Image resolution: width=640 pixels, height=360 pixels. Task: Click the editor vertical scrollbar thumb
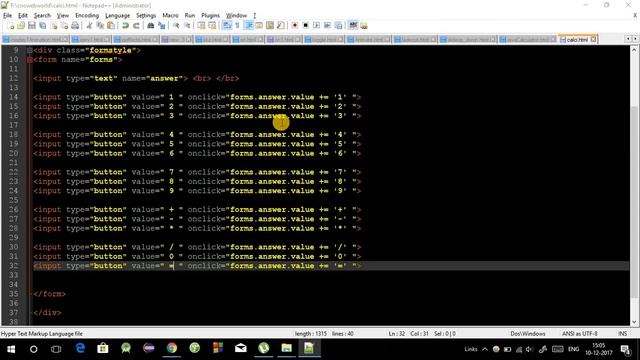tap(634, 202)
